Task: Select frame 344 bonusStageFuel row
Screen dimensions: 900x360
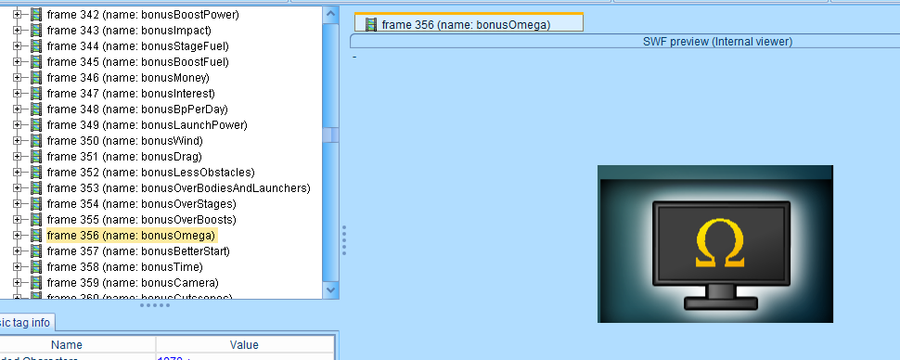Action: 138,46
